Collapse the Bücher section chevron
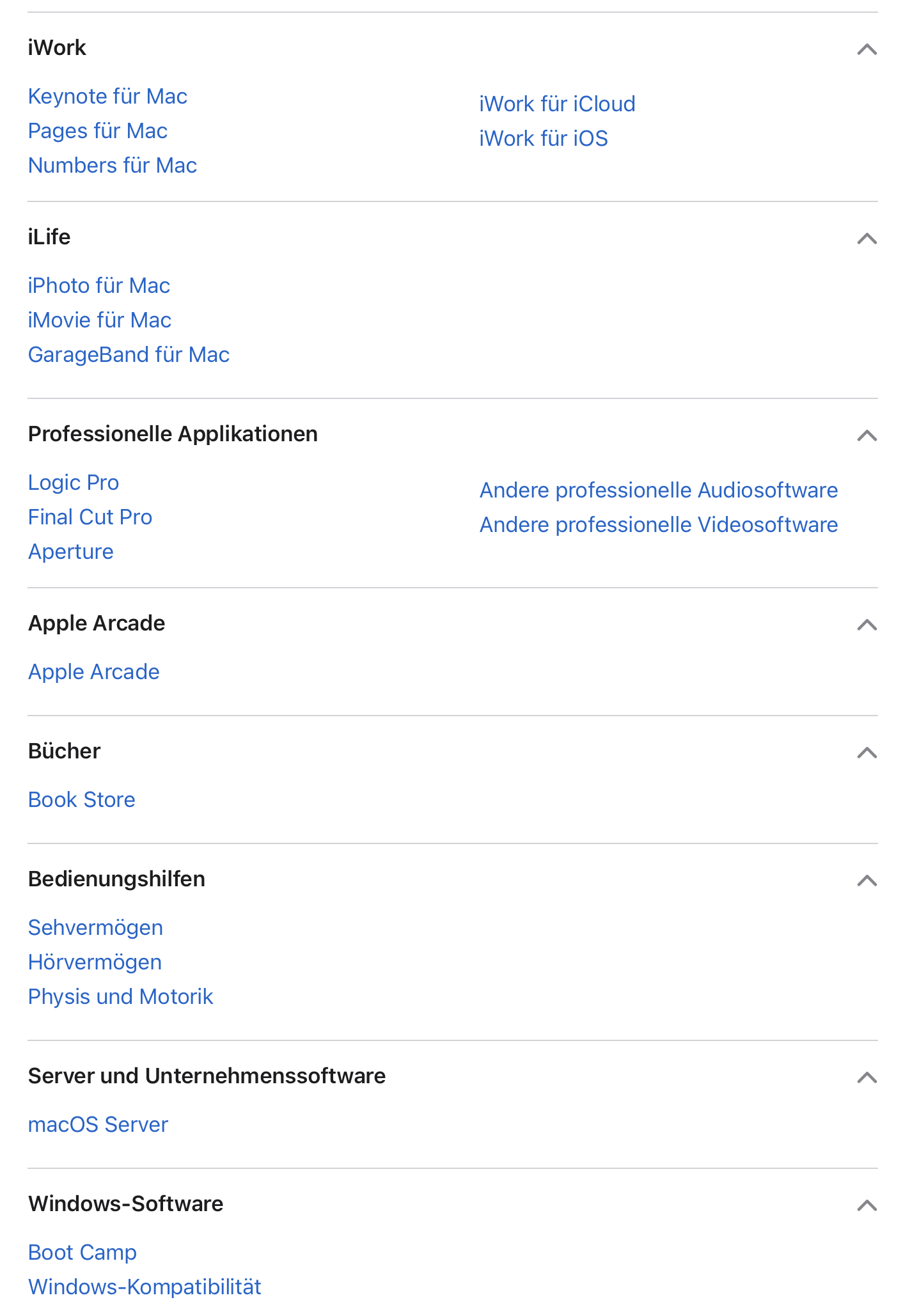Image resolution: width=903 pixels, height=1316 pixels. click(867, 753)
